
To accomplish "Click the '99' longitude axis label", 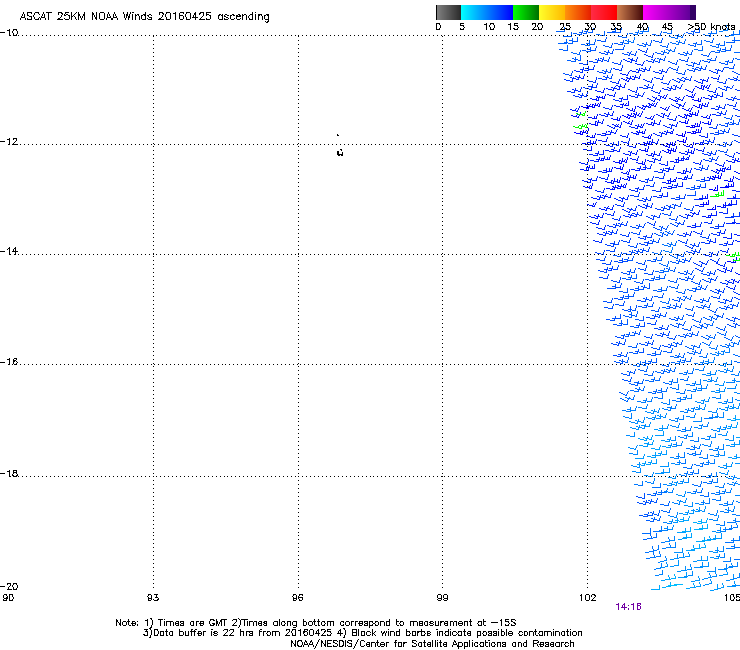I will click(442, 598).
